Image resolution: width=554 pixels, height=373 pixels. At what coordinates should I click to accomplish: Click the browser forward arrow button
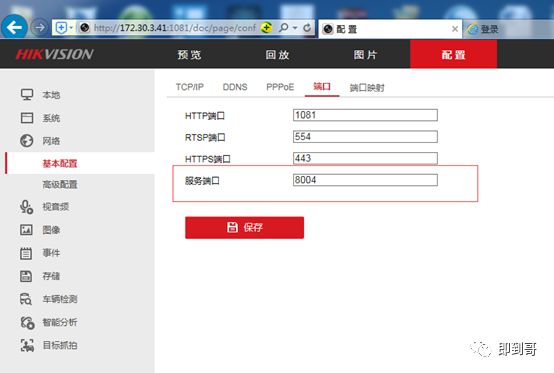pos(40,27)
